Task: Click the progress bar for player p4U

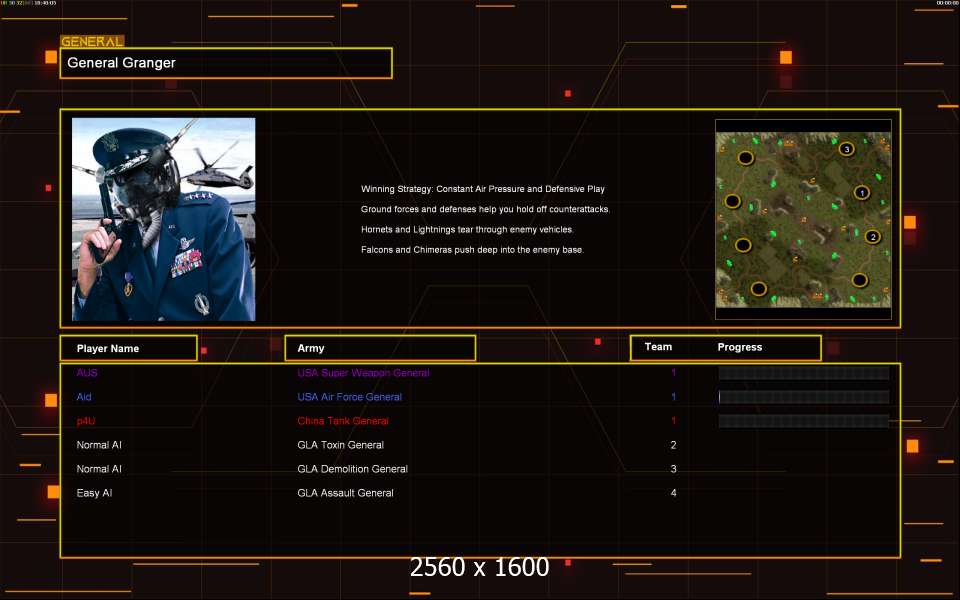Action: click(803, 421)
